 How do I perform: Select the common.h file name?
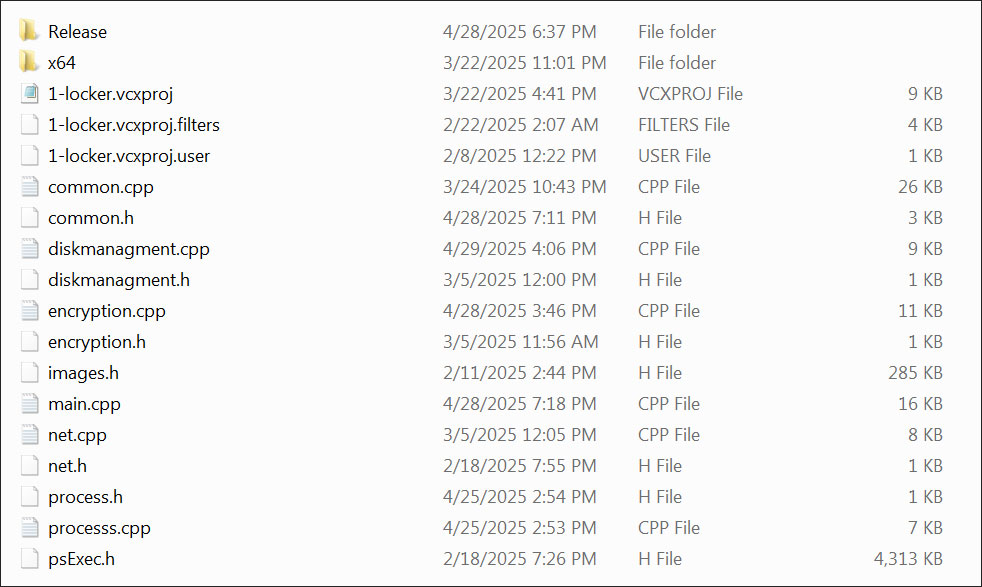click(x=91, y=218)
